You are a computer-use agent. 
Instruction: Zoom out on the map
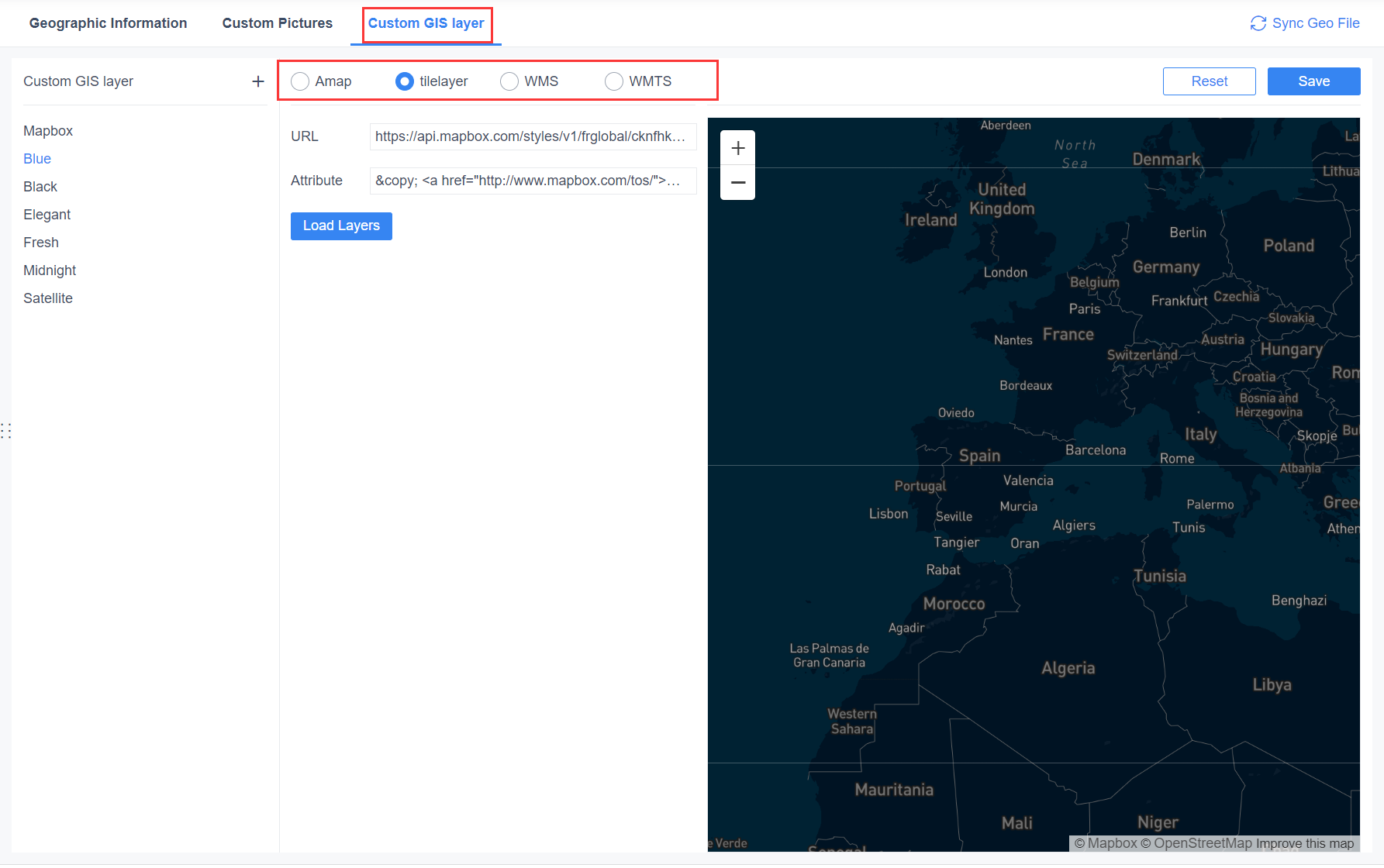point(738,183)
